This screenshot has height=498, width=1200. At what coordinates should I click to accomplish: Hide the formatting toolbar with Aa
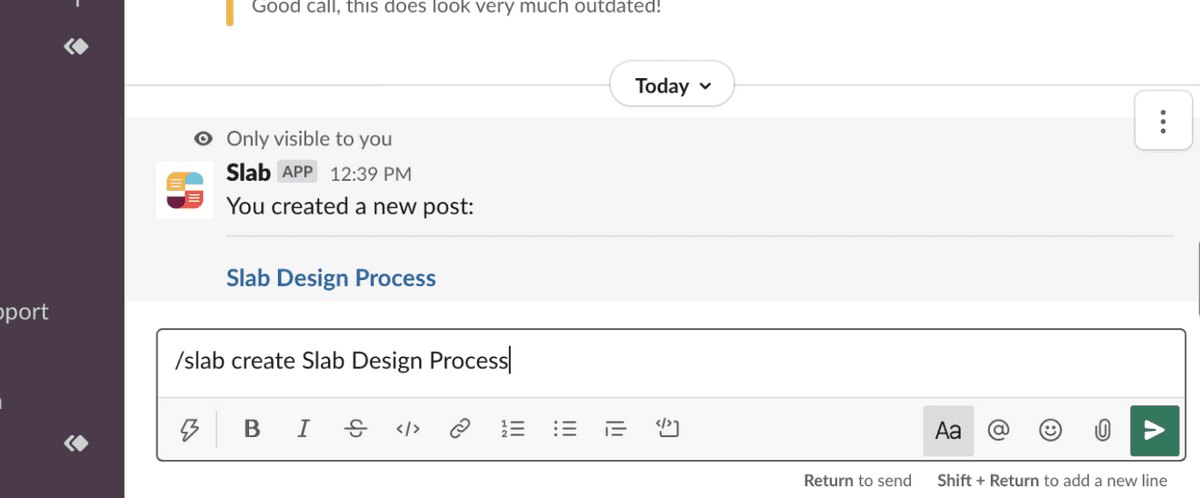tap(947, 430)
